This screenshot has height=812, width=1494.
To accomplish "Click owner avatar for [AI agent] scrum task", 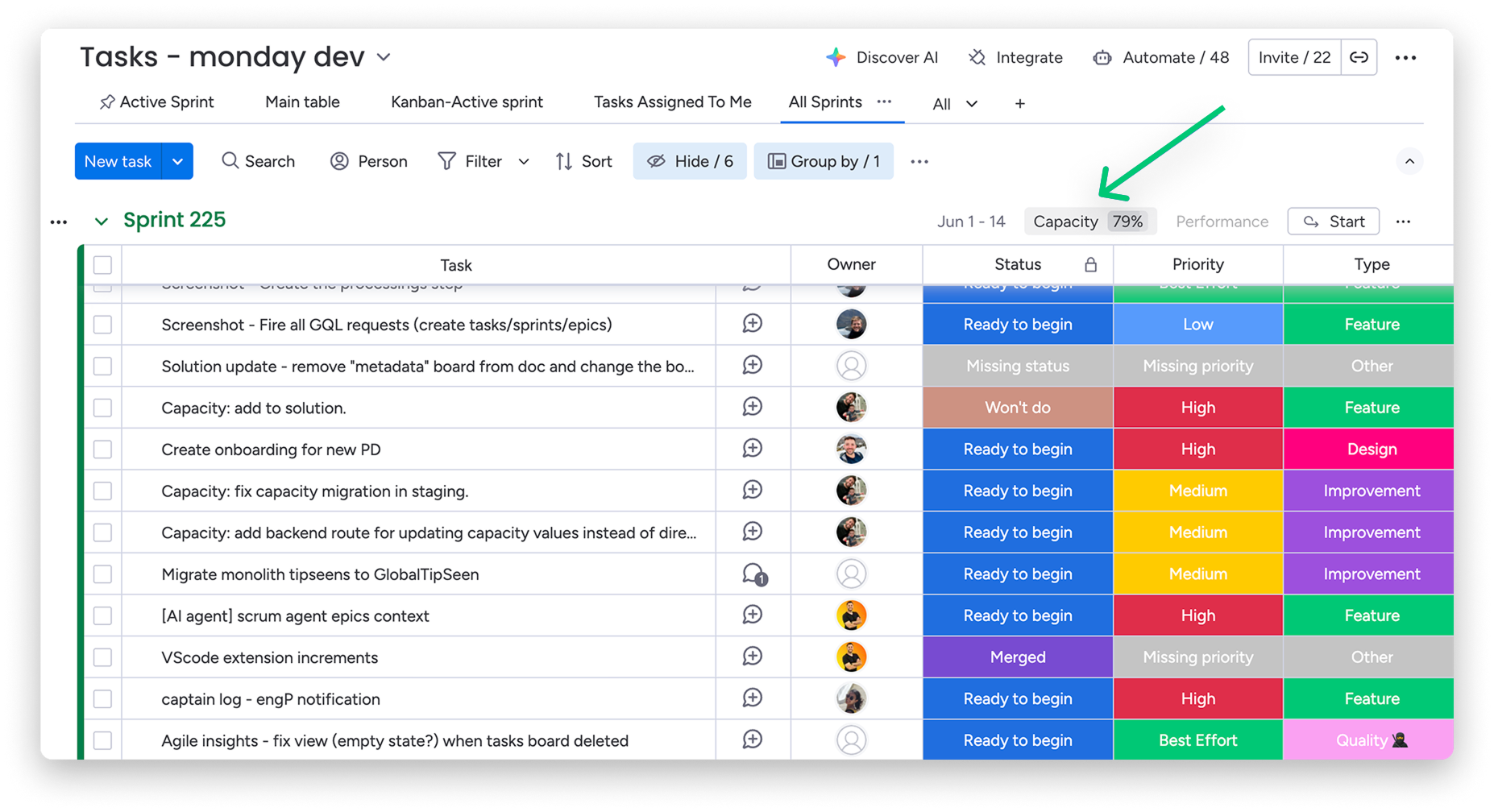I will [x=851, y=615].
